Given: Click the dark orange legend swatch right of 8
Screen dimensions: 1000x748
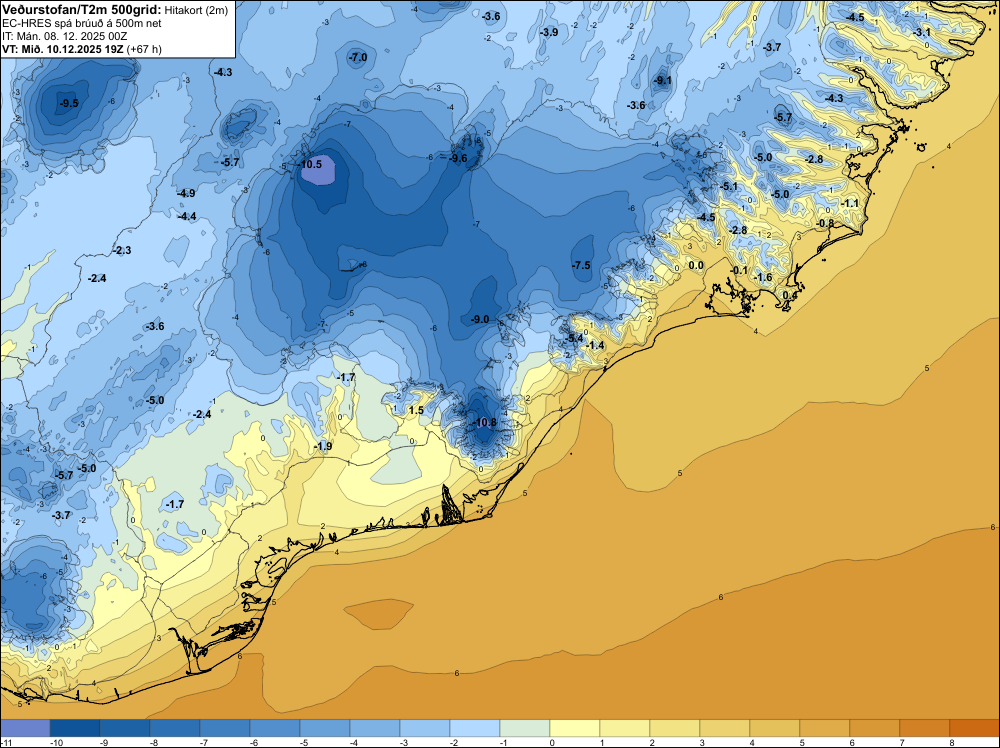Looking at the screenshot, I should point(974,728).
